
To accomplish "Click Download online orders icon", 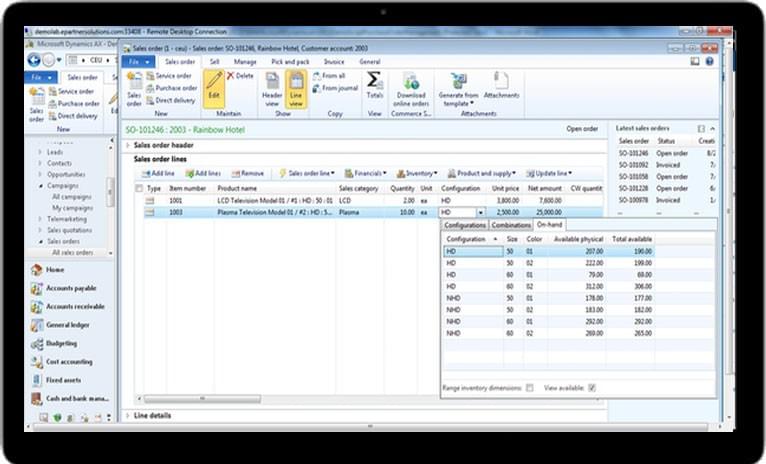I will click(x=411, y=81).
